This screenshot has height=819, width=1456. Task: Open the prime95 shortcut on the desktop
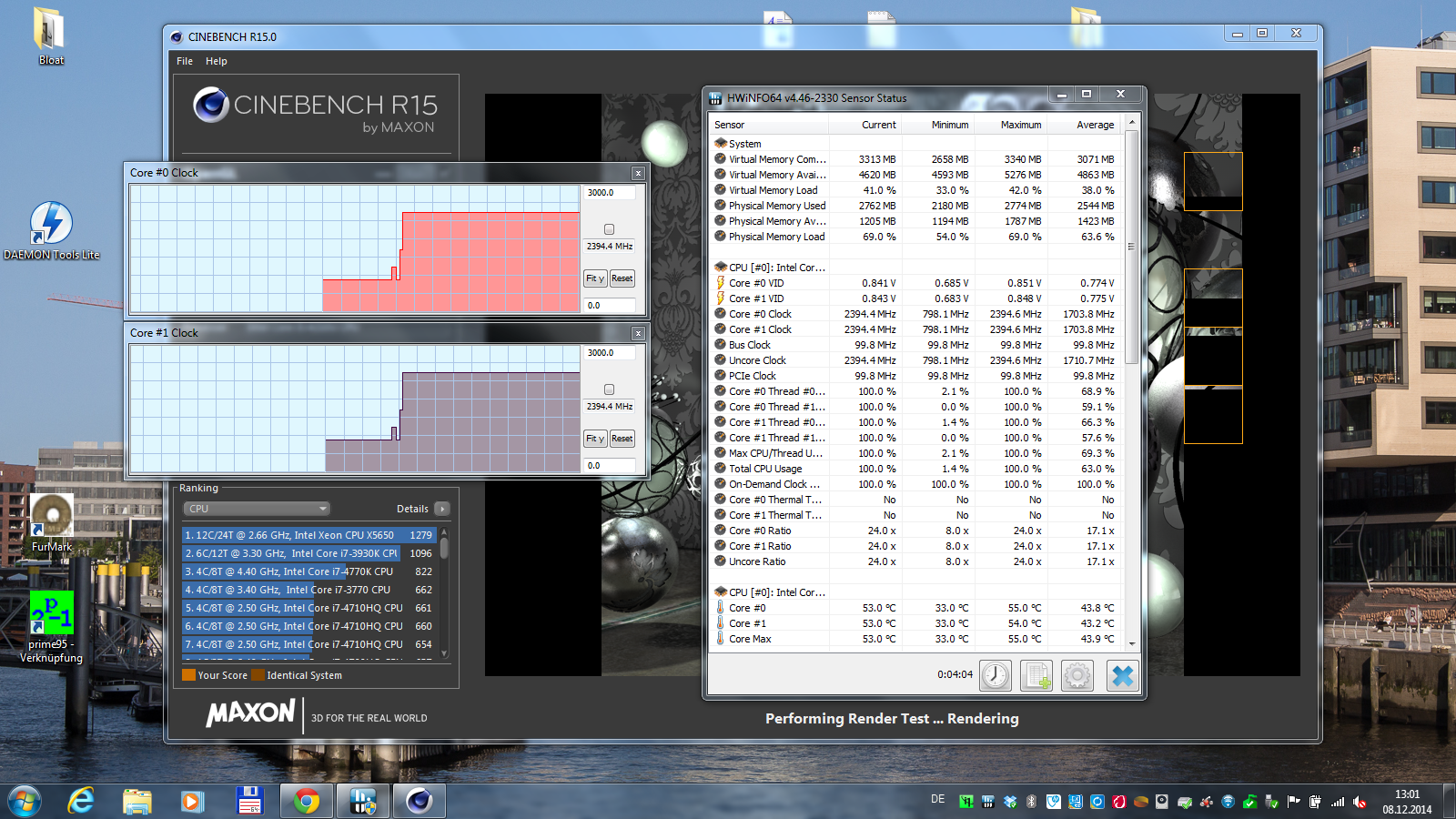(52, 627)
